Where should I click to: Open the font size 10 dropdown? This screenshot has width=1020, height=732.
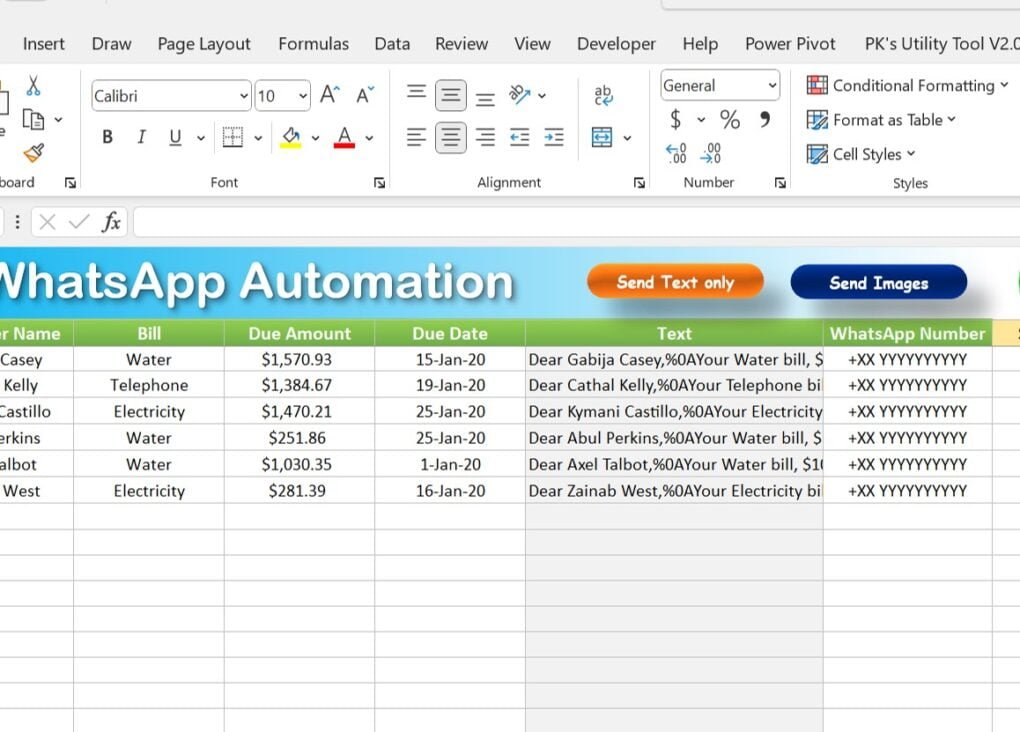click(302, 96)
